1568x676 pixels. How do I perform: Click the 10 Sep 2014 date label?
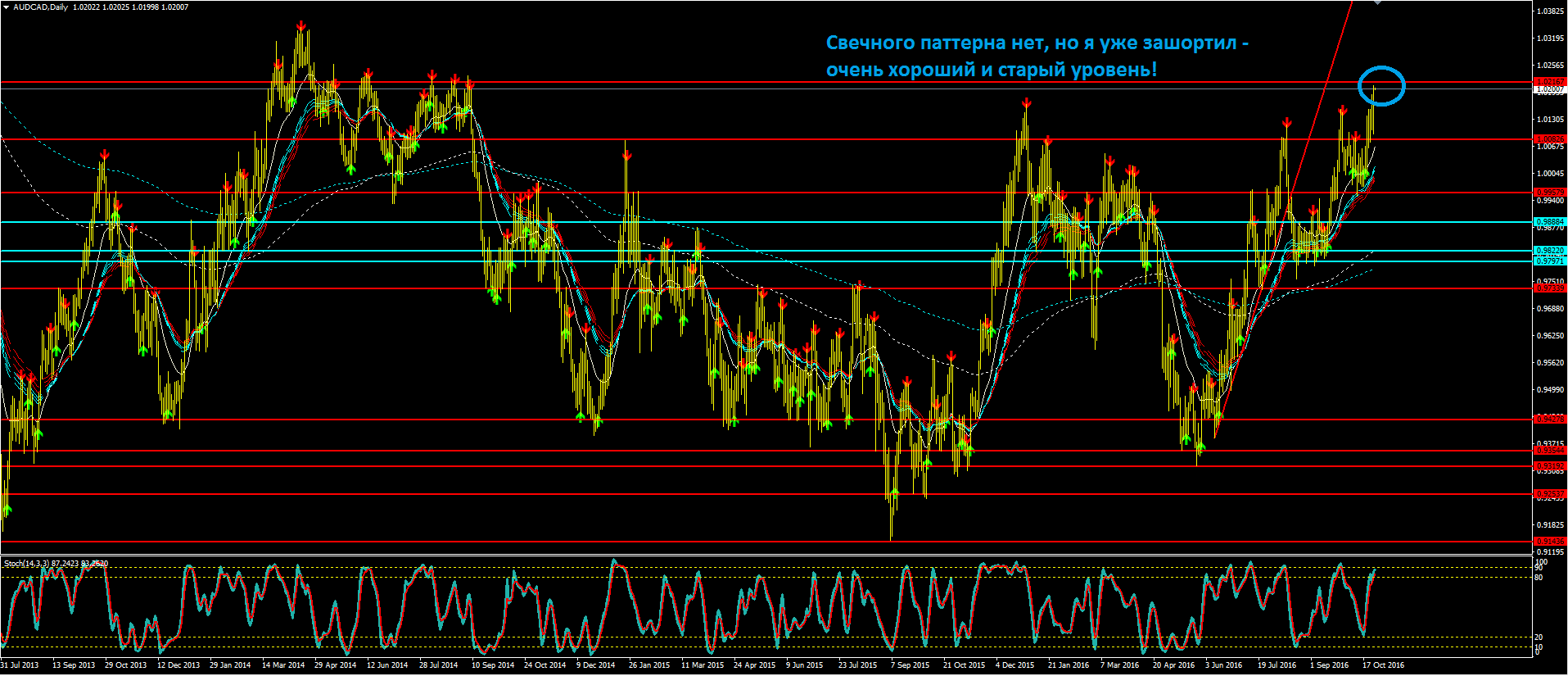[x=492, y=665]
